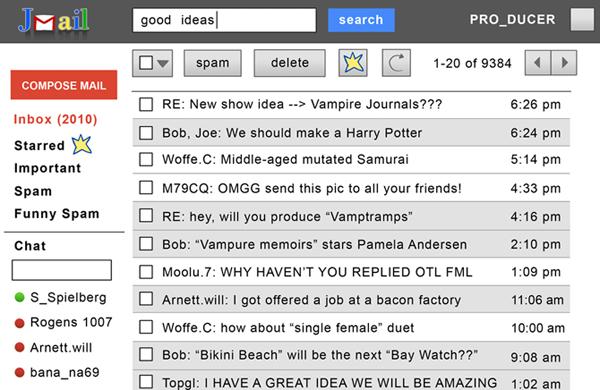Click the star button in toolbar

click(x=353, y=63)
